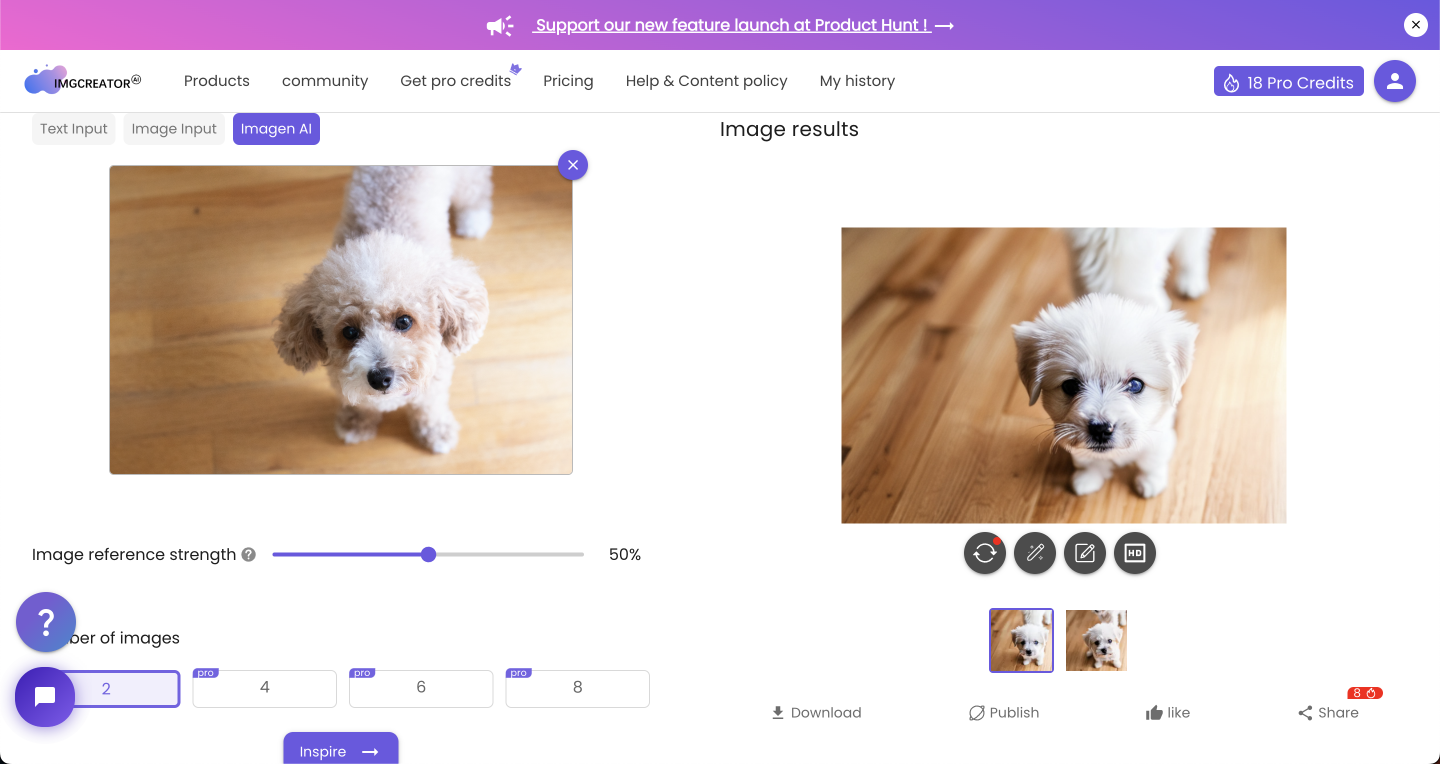
Task: Click the HD upscale icon
Action: [1134, 553]
